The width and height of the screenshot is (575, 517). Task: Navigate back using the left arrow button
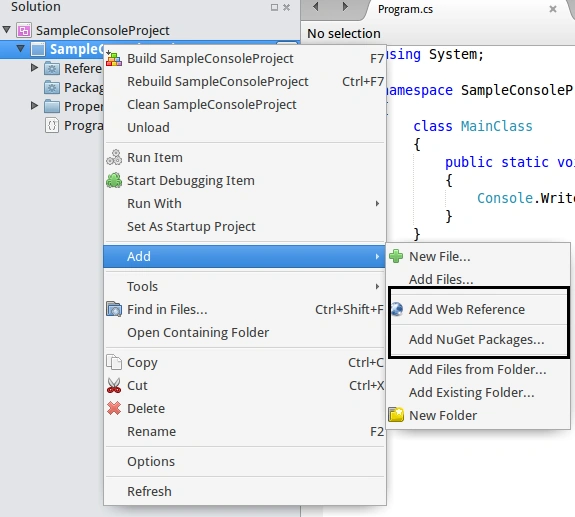pyautogui.click(x=315, y=7)
